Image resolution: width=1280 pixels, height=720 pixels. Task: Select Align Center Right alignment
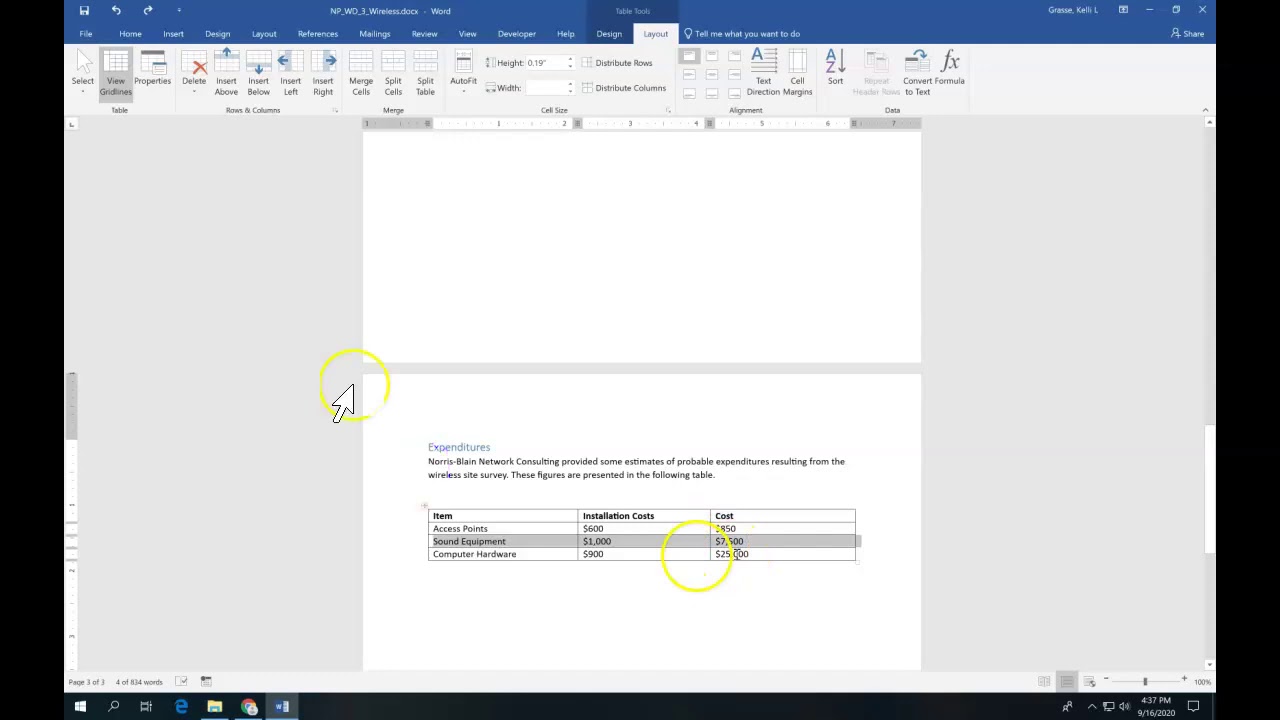pos(733,75)
